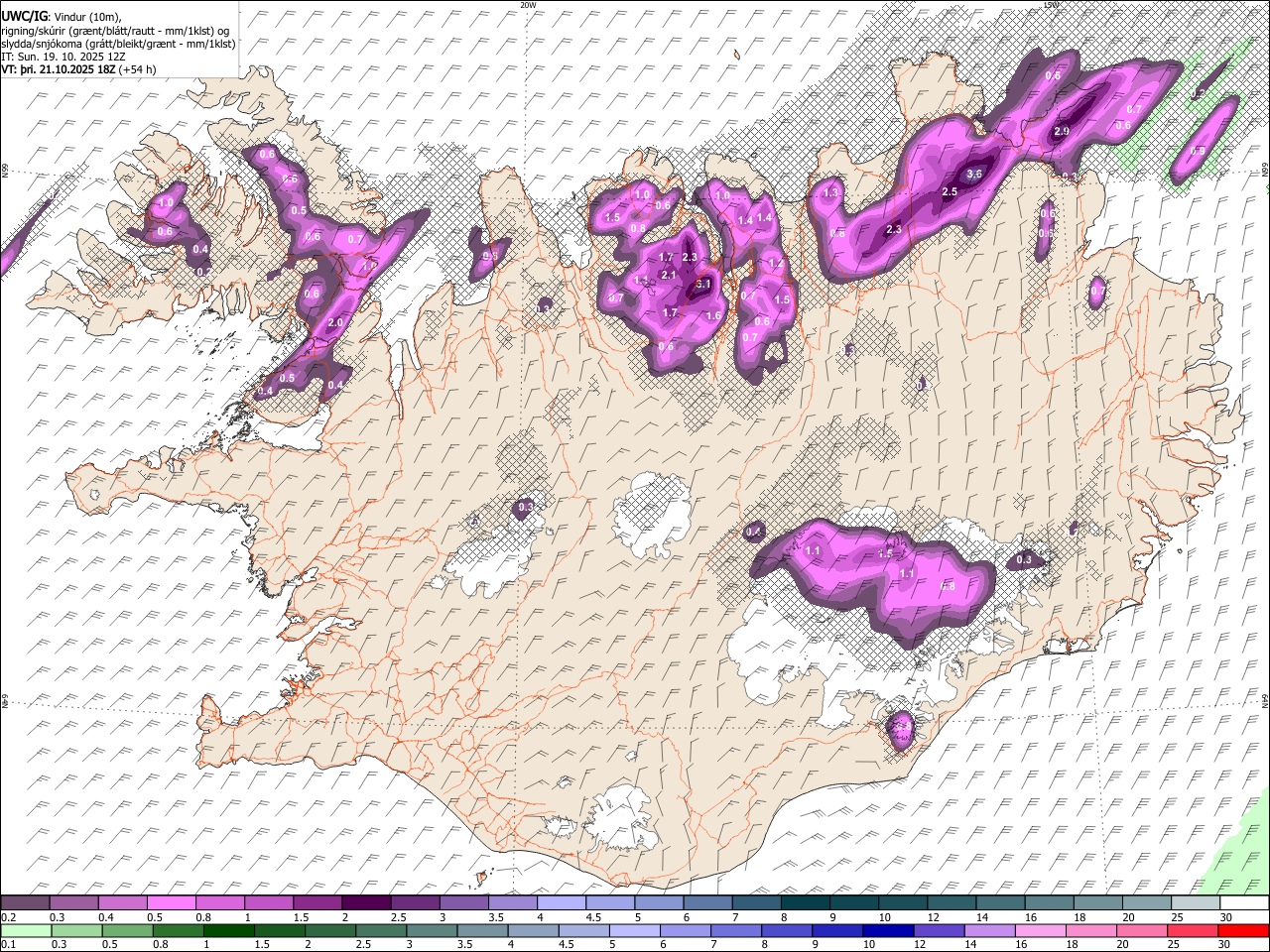Click the "30" label under the white swatch

(1226, 917)
